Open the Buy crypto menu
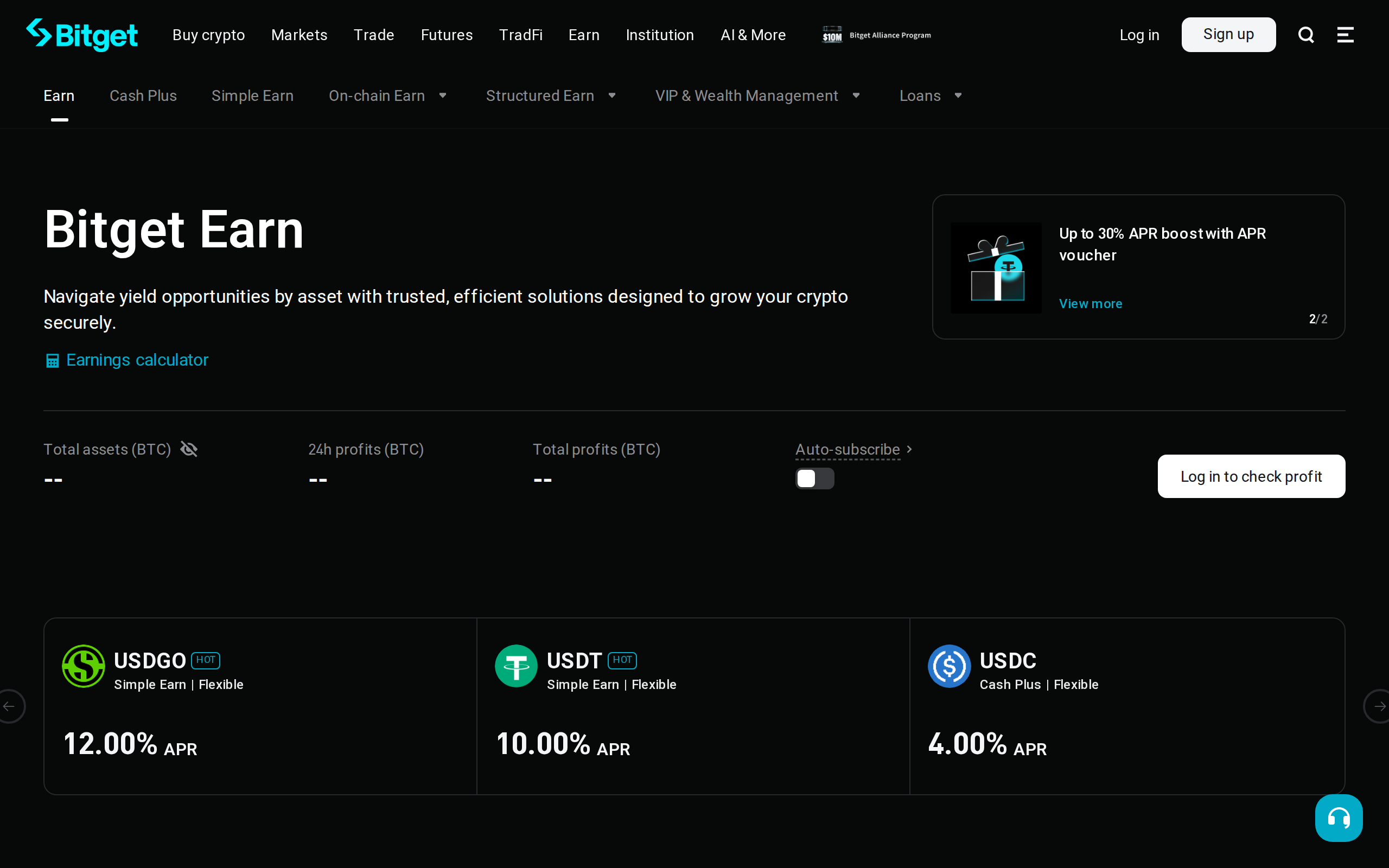 (x=208, y=35)
